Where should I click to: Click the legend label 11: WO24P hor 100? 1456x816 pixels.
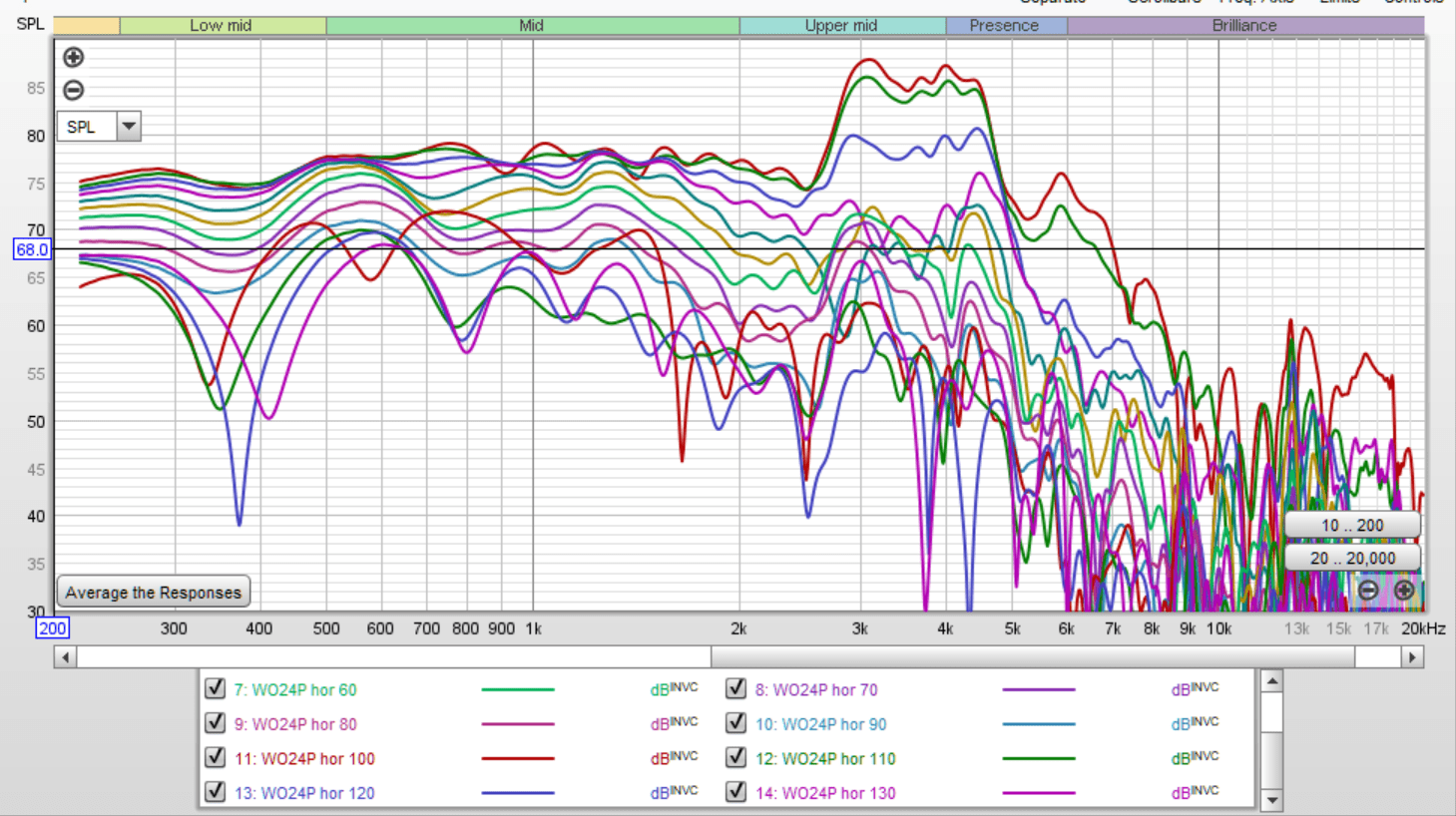[304, 759]
